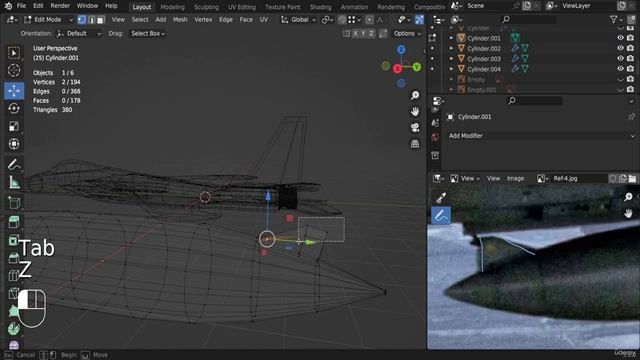640x360 pixels.
Task: Open the Edit Mode dropdown
Action: 48,20
